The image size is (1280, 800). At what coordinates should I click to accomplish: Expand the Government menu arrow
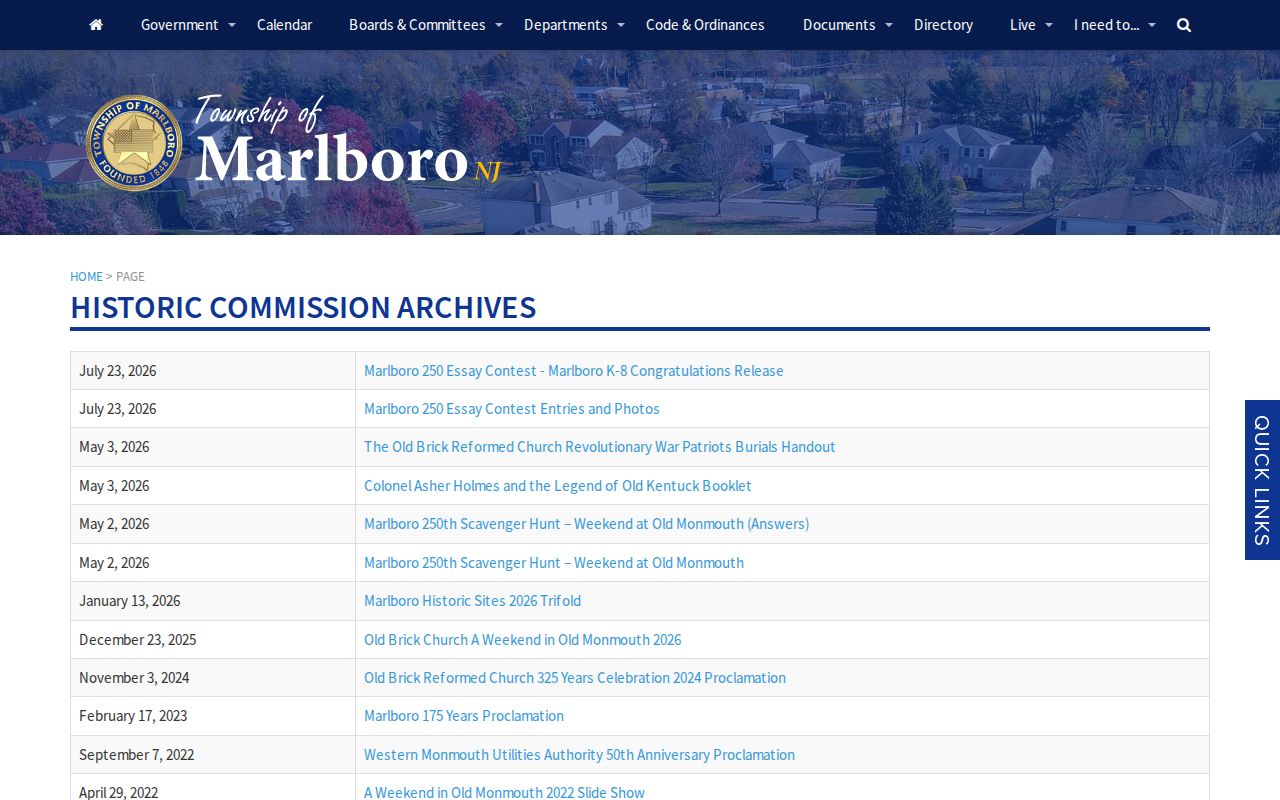(232, 25)
